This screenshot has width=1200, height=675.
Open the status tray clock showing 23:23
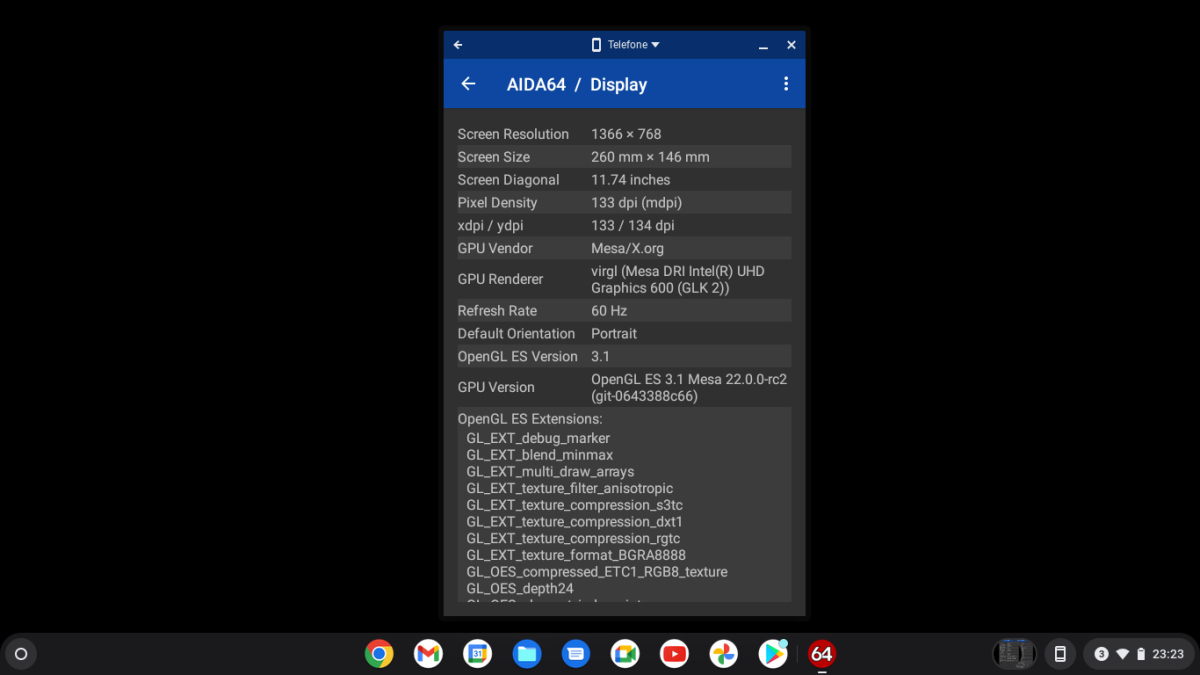(1168, 654)
